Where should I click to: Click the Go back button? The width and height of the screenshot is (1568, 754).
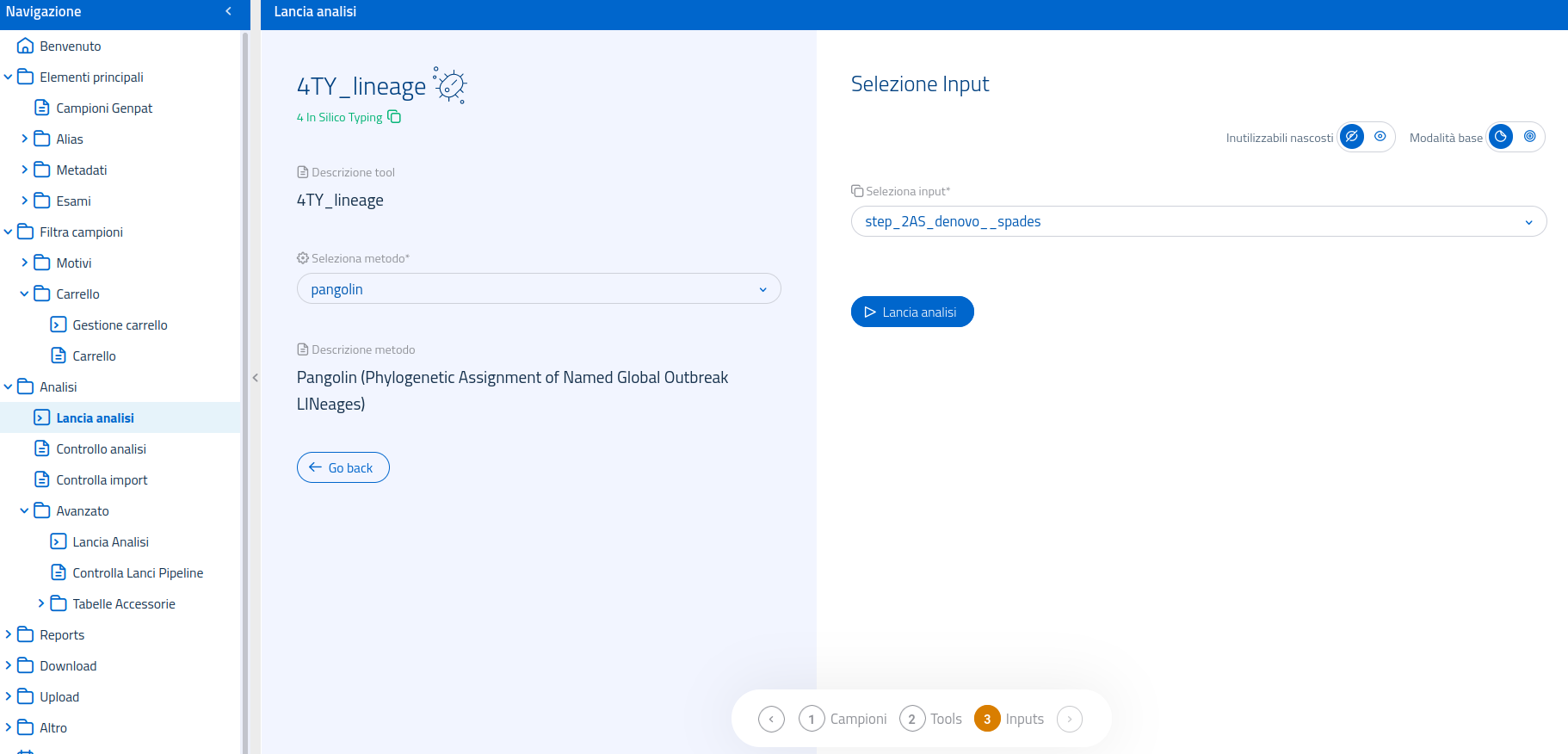343,467
